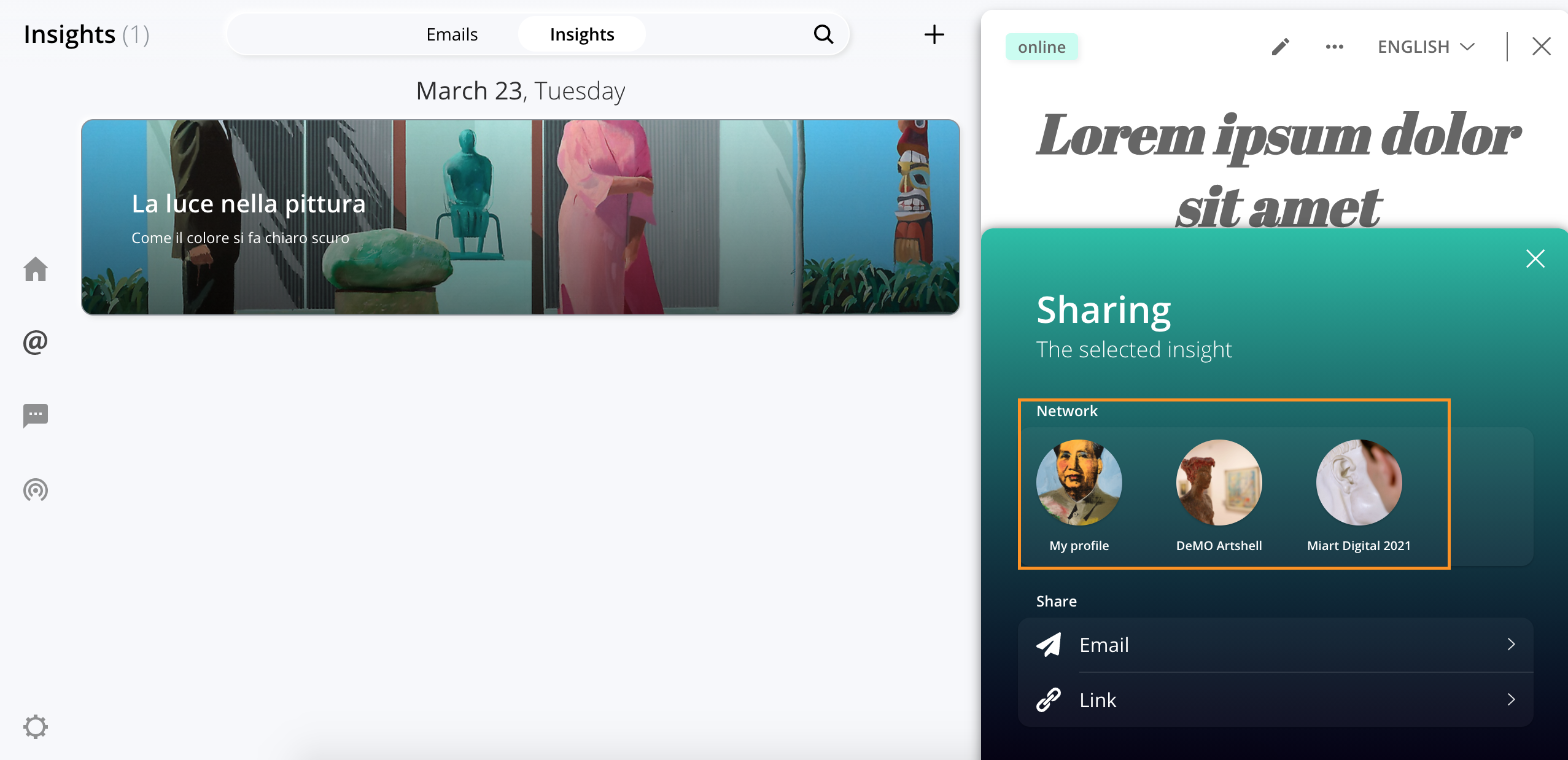1568x760 pixels.
Task: Open the chat bubble sidebar icon
Action: tap(36, 416)
